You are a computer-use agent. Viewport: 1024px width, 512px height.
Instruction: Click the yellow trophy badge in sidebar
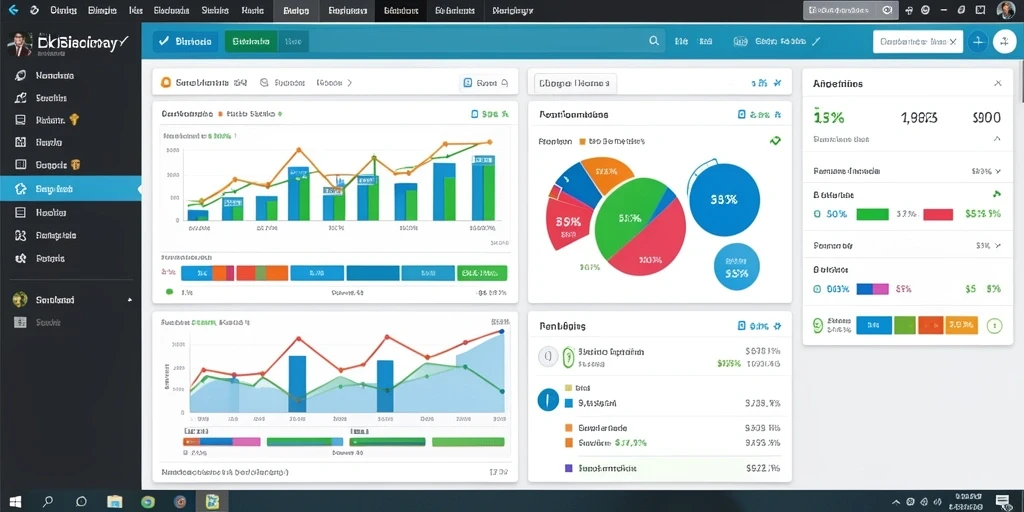[x=74, y=120]
